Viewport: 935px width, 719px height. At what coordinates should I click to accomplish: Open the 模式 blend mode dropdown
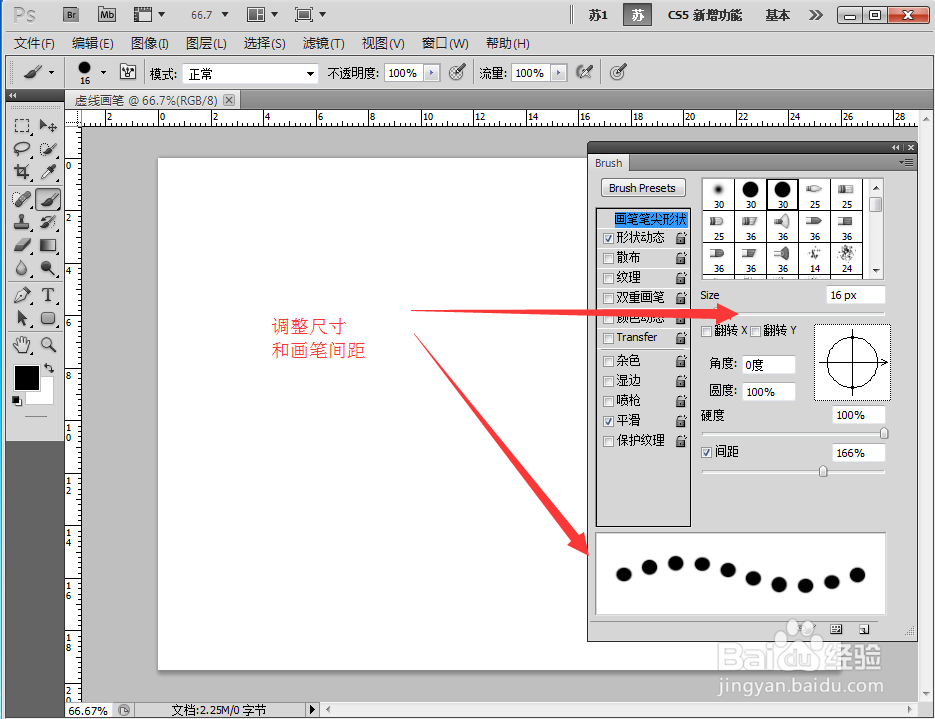click(x=250, y=74)
